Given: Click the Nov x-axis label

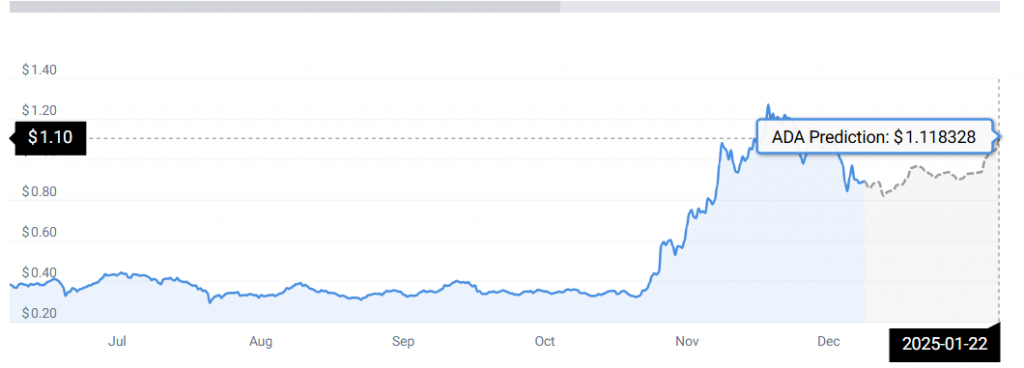Looking at the screenshot, I should 688,341.
